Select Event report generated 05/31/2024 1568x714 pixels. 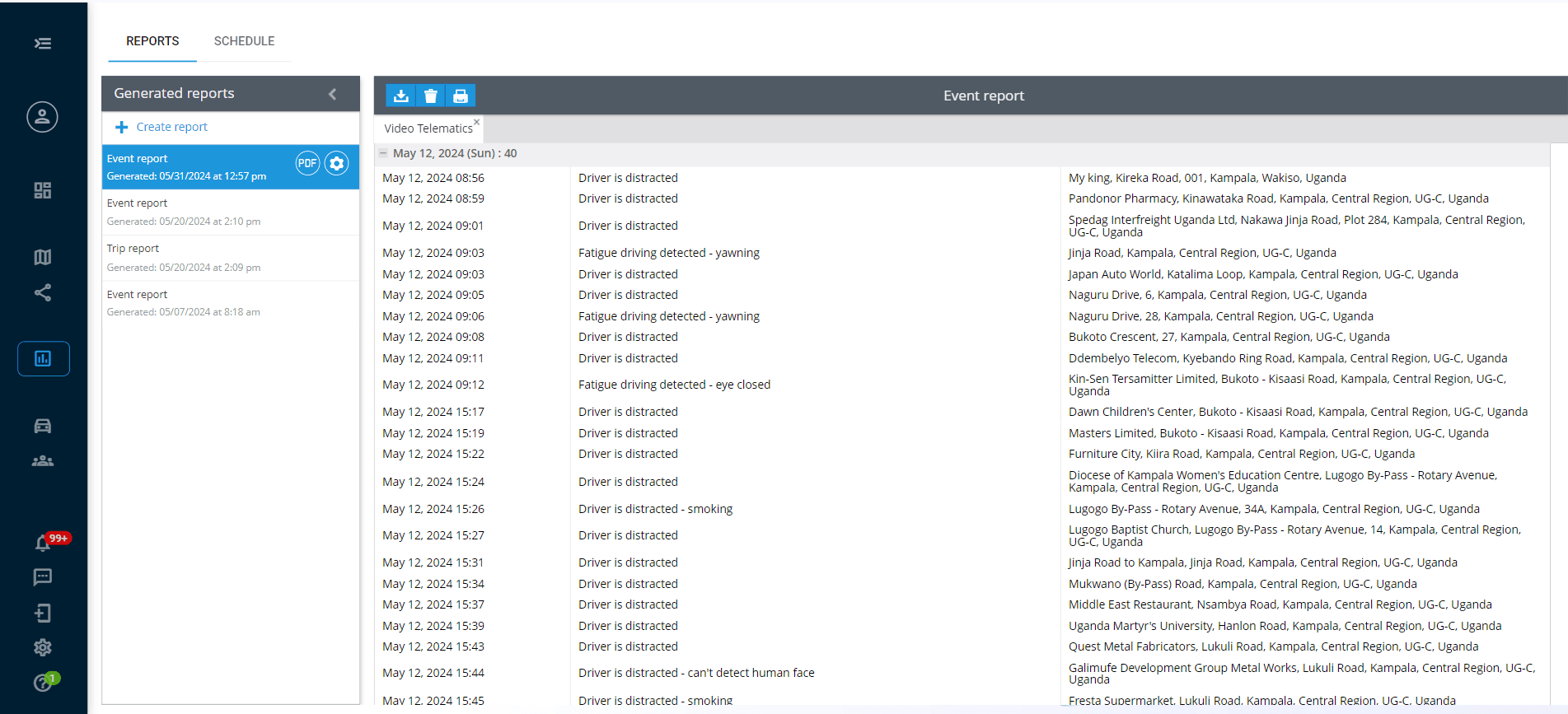(x=231, y=167)
